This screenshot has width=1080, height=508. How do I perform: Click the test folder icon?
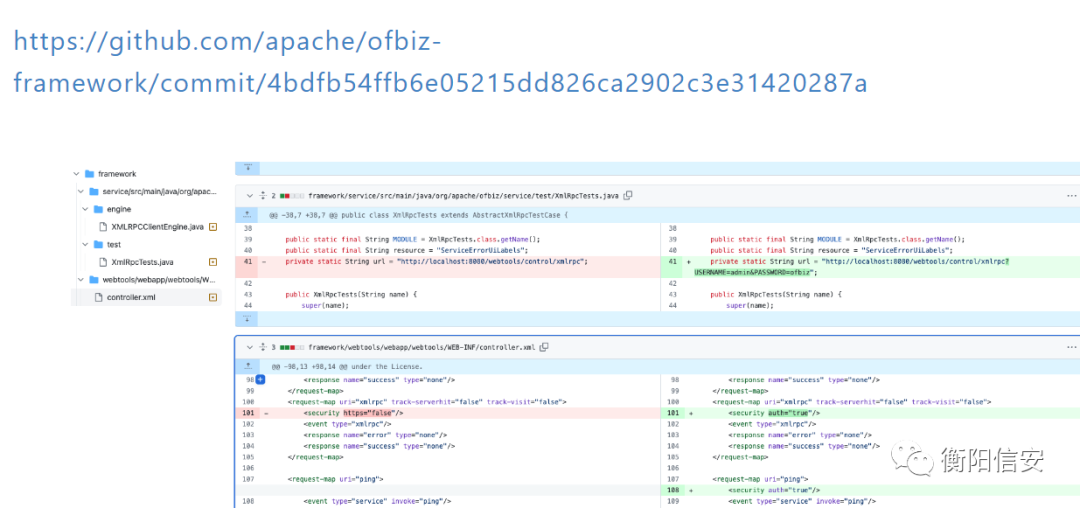coord(98,244)
